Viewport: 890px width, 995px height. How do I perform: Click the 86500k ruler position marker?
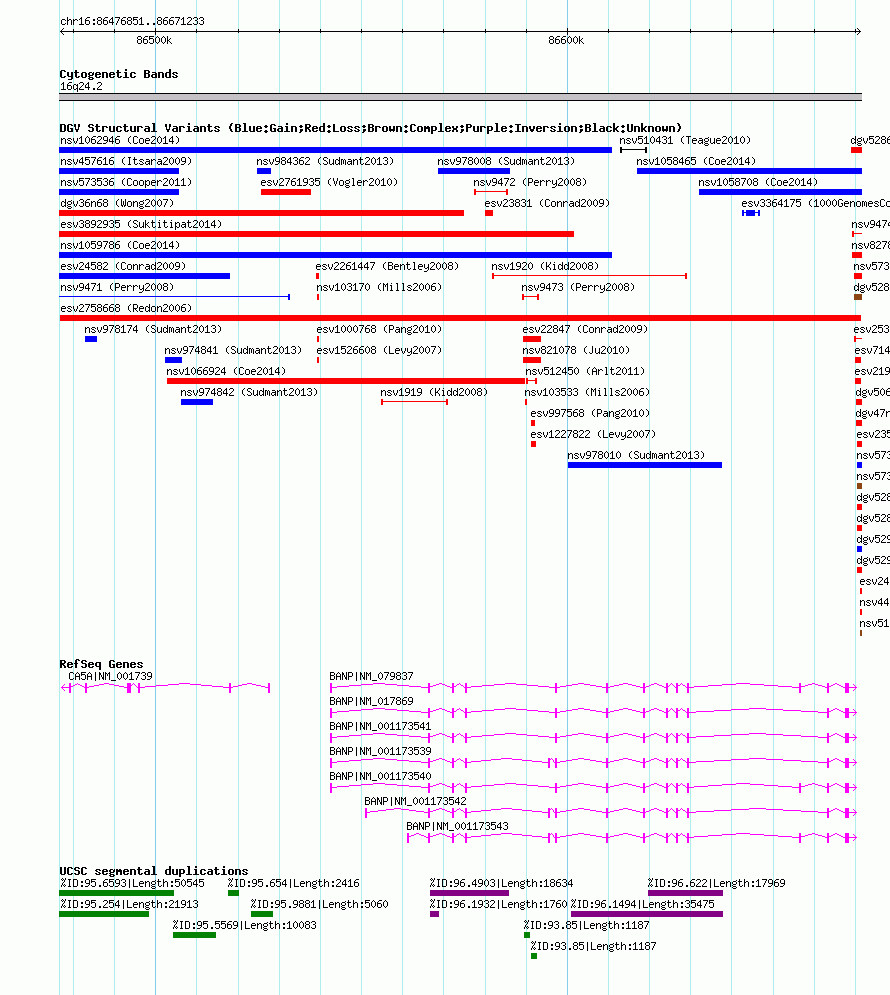click(x=154, y=41)
